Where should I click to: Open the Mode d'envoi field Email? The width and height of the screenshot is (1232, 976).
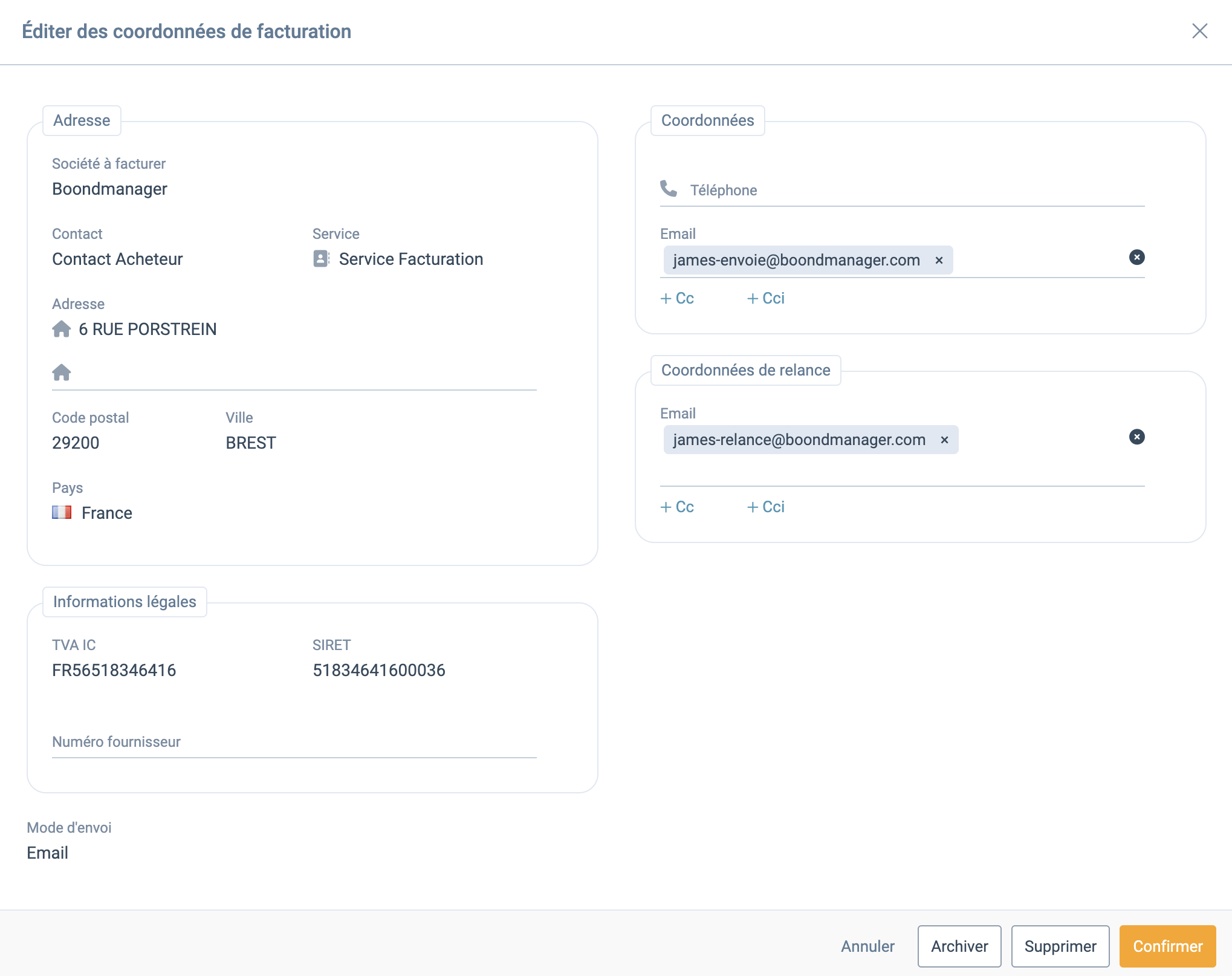(47, 853)
